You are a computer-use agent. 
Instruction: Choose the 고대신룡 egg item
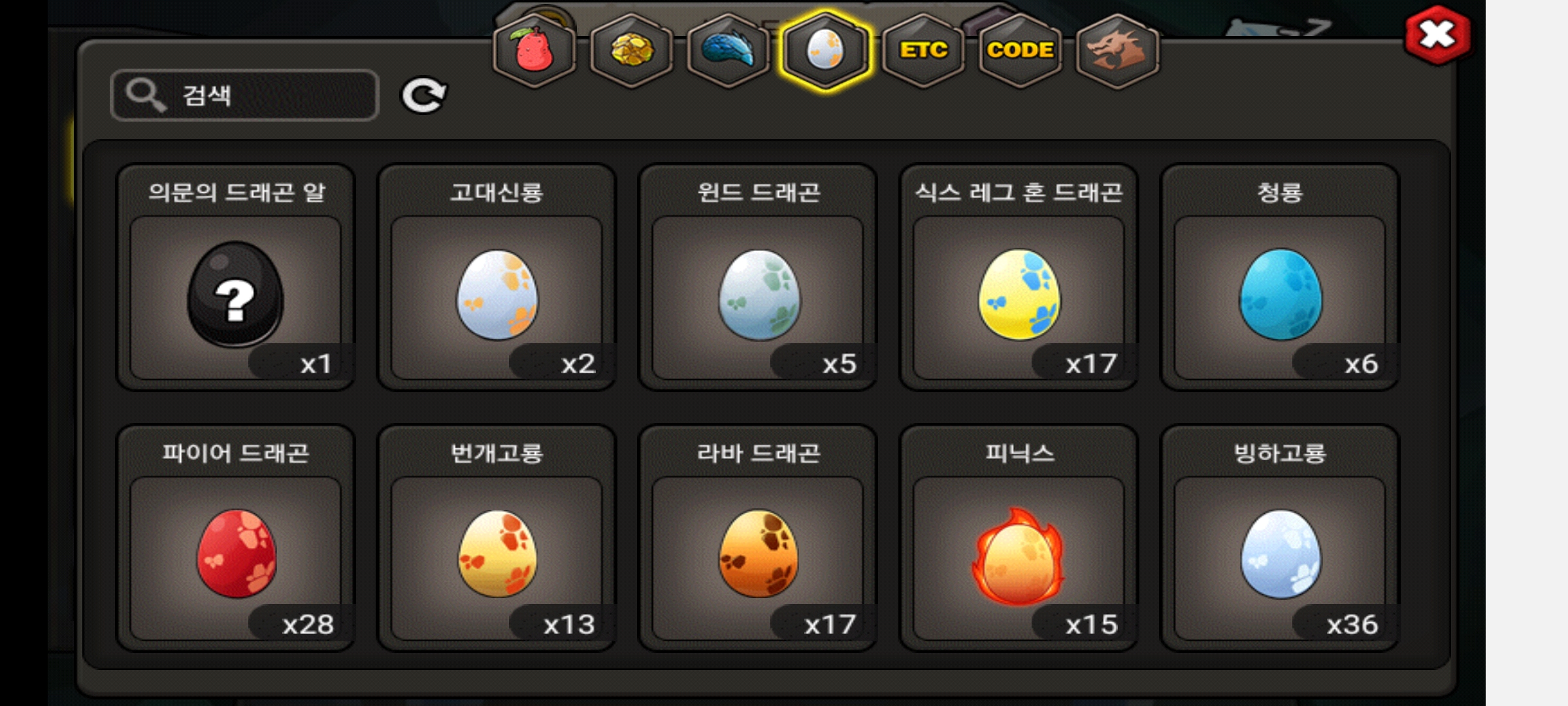[497, 277]
